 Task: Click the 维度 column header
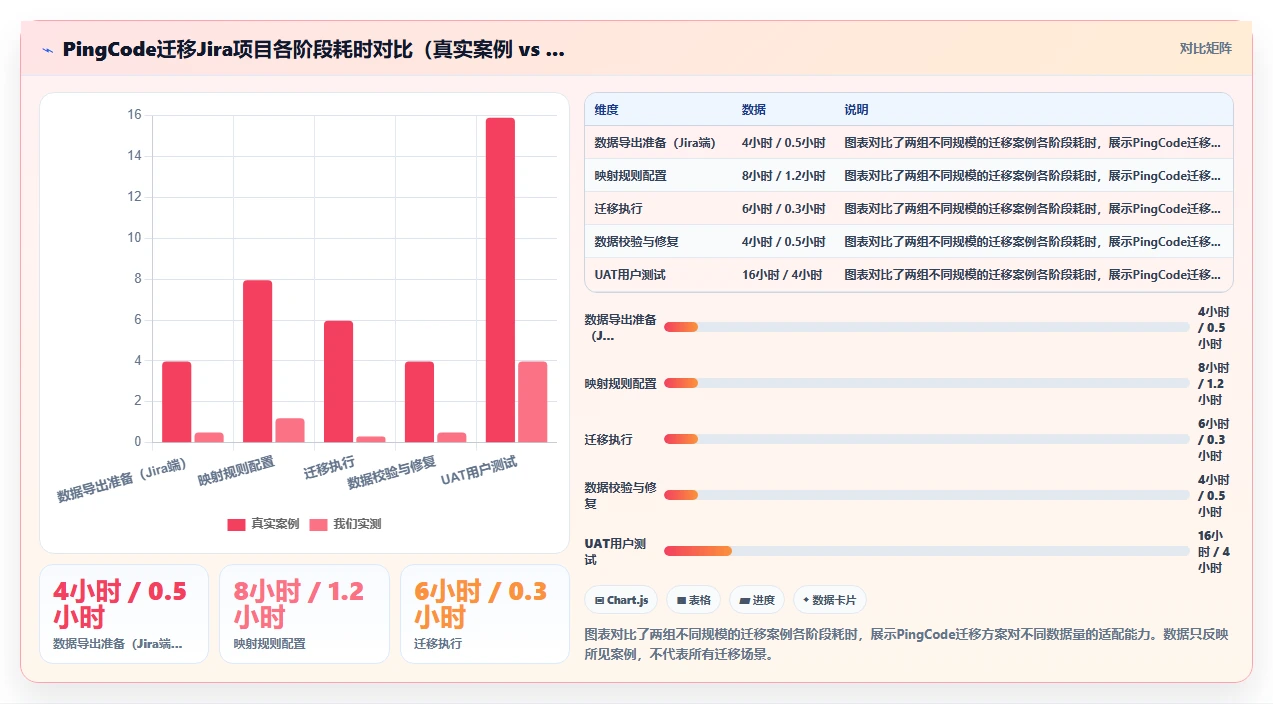click(x=606, y=110)
